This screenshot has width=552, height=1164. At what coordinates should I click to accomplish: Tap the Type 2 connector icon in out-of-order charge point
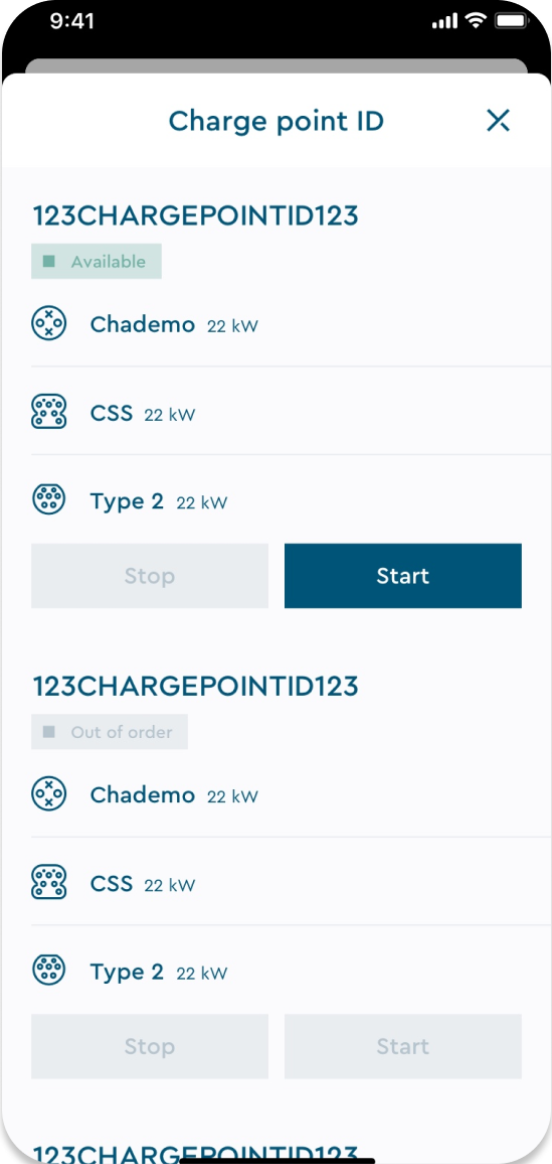(x=49, y=971)
